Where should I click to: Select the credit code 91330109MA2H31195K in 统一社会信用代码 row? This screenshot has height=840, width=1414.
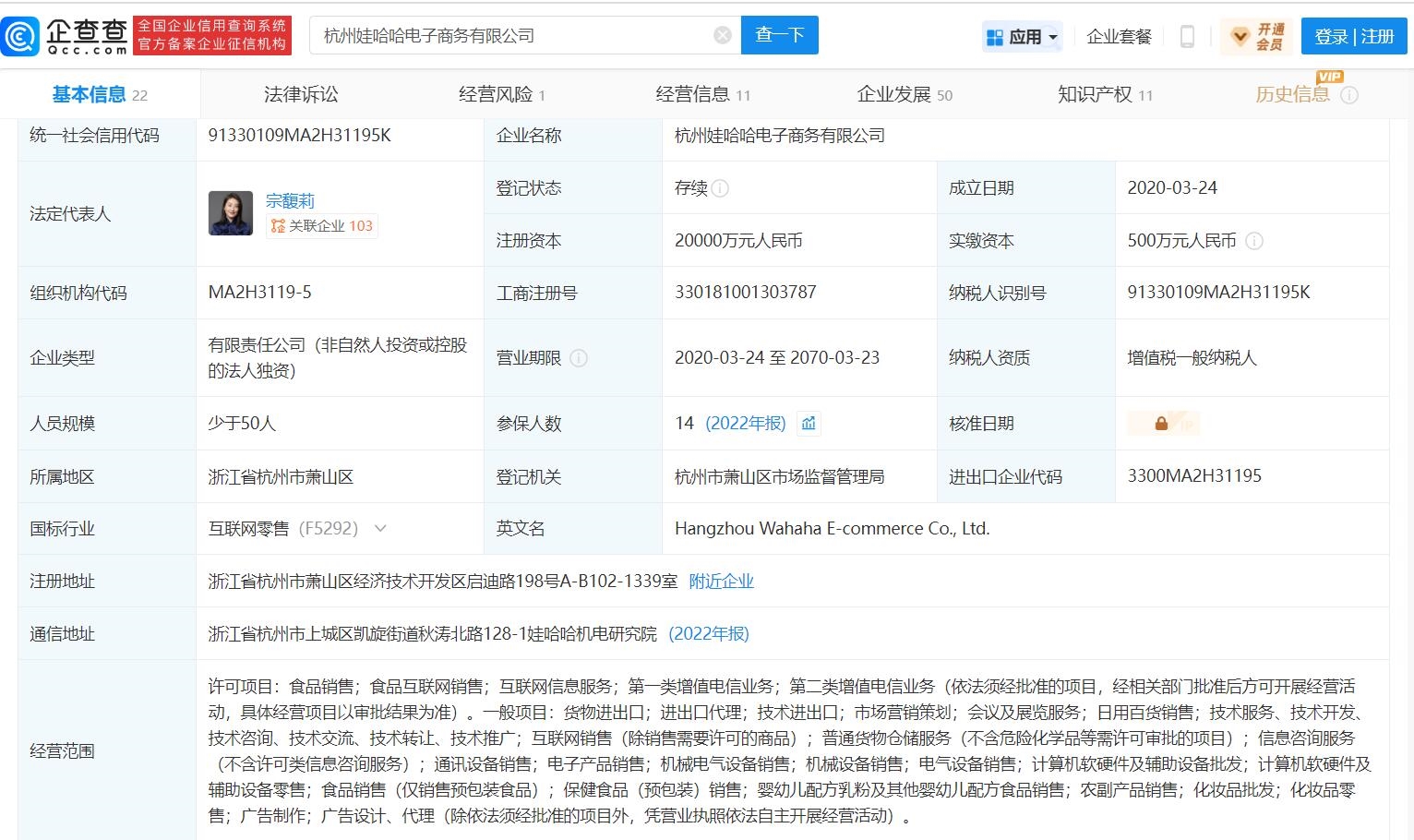(x=300, y=136)
